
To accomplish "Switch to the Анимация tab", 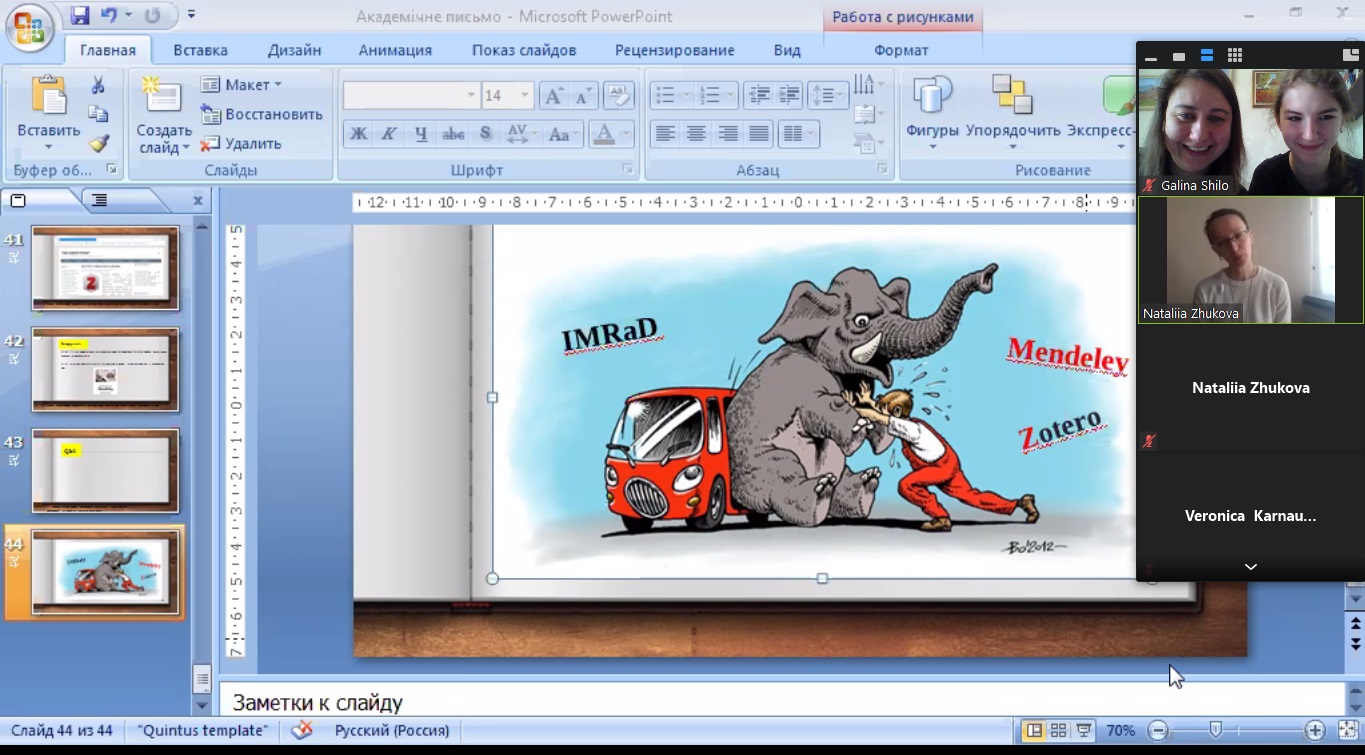I will tap(395, 50).
